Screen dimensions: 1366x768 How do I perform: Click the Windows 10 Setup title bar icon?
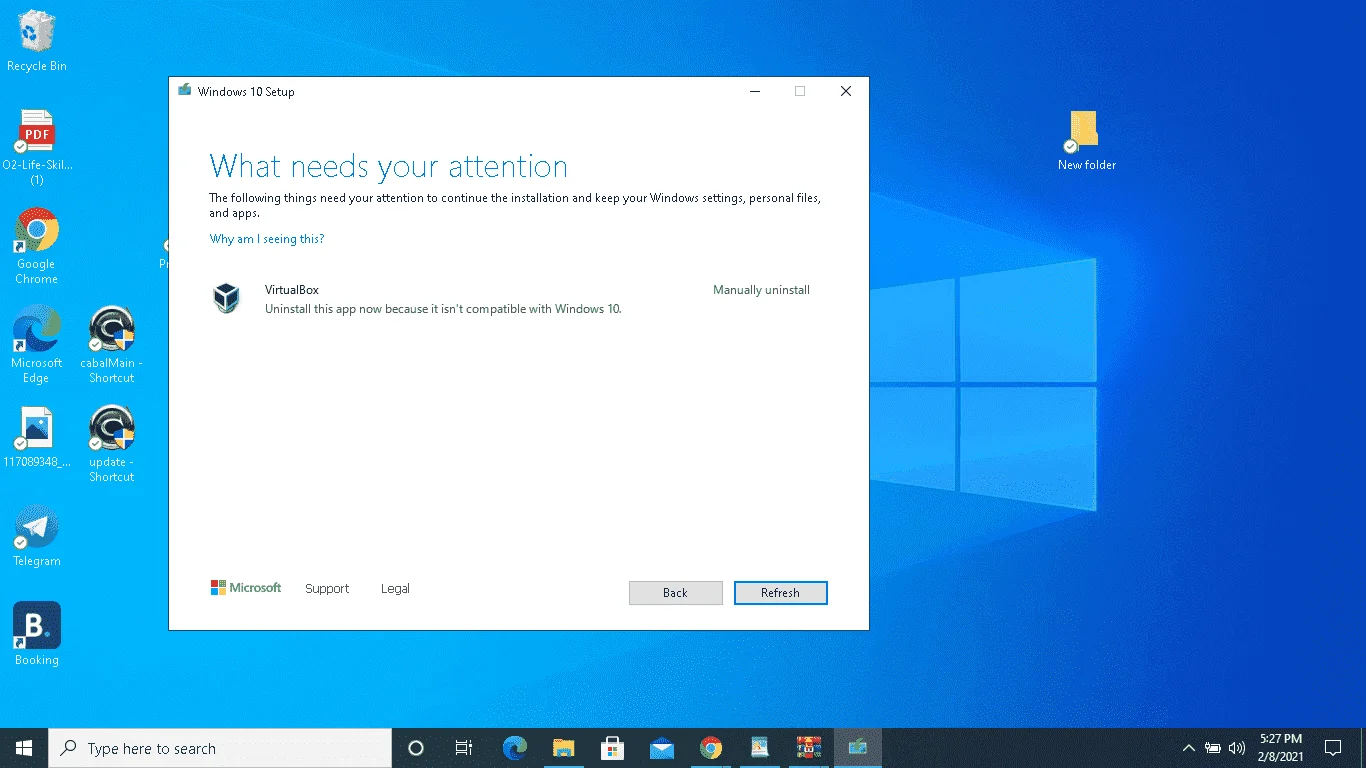[x=185, y=91]
